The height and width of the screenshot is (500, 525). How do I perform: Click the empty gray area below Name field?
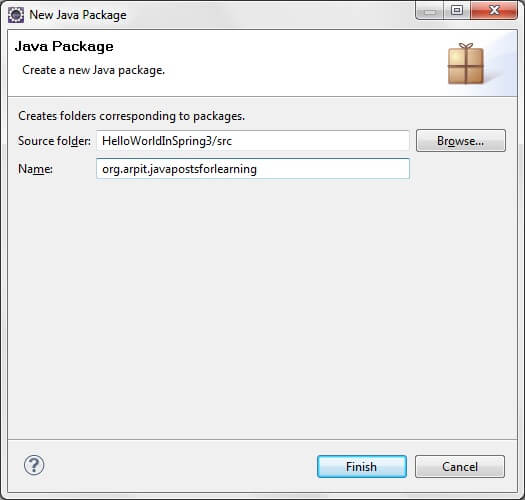pyautogui.click(x=262, y=308)
